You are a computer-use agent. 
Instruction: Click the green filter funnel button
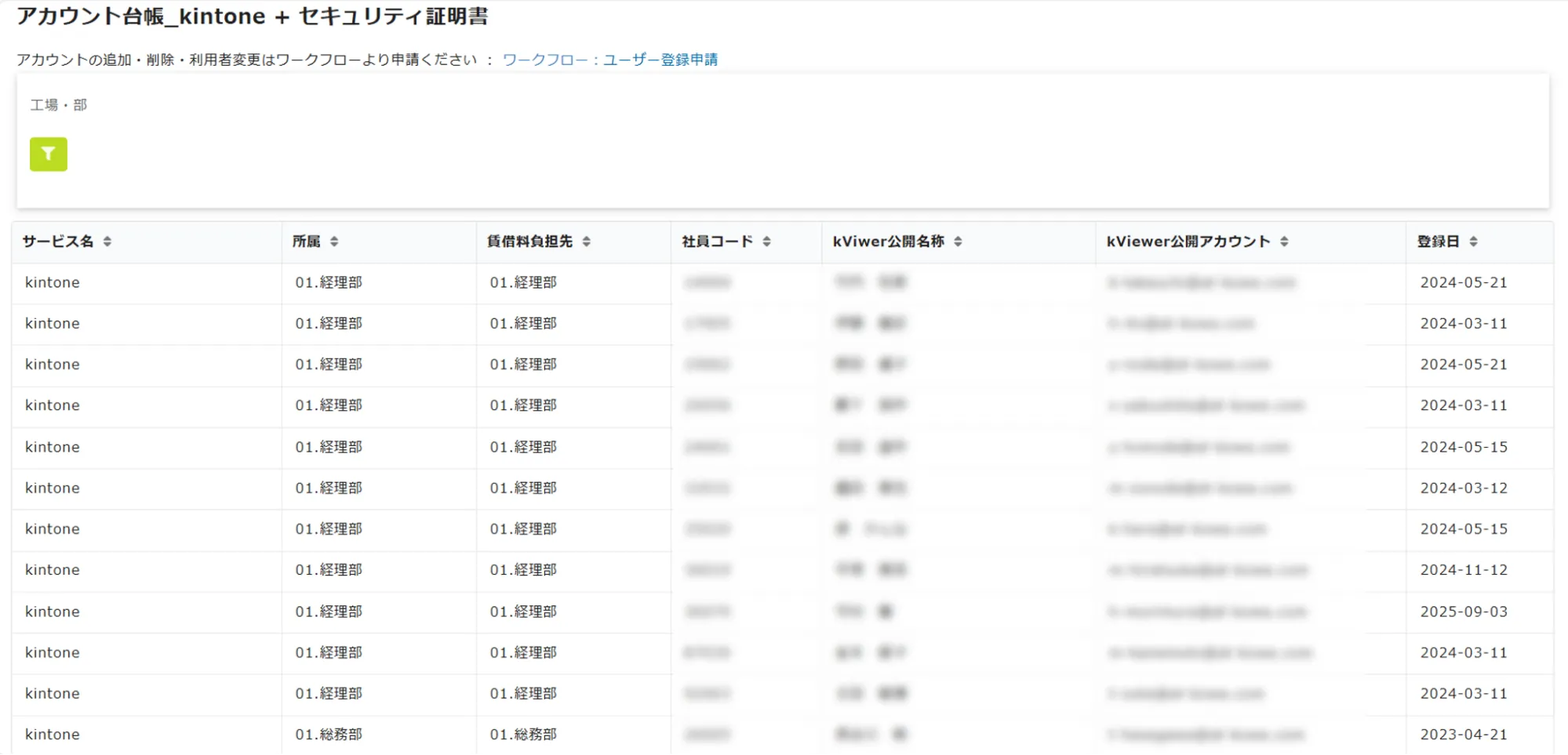(49, 154)
